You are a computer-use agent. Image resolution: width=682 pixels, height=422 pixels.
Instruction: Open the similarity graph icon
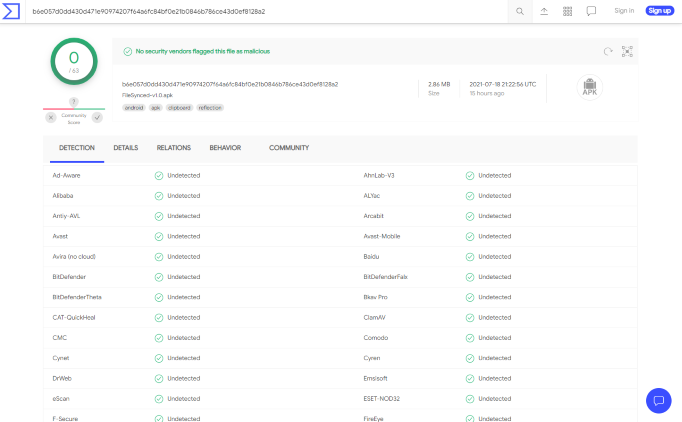click(627, 51)
